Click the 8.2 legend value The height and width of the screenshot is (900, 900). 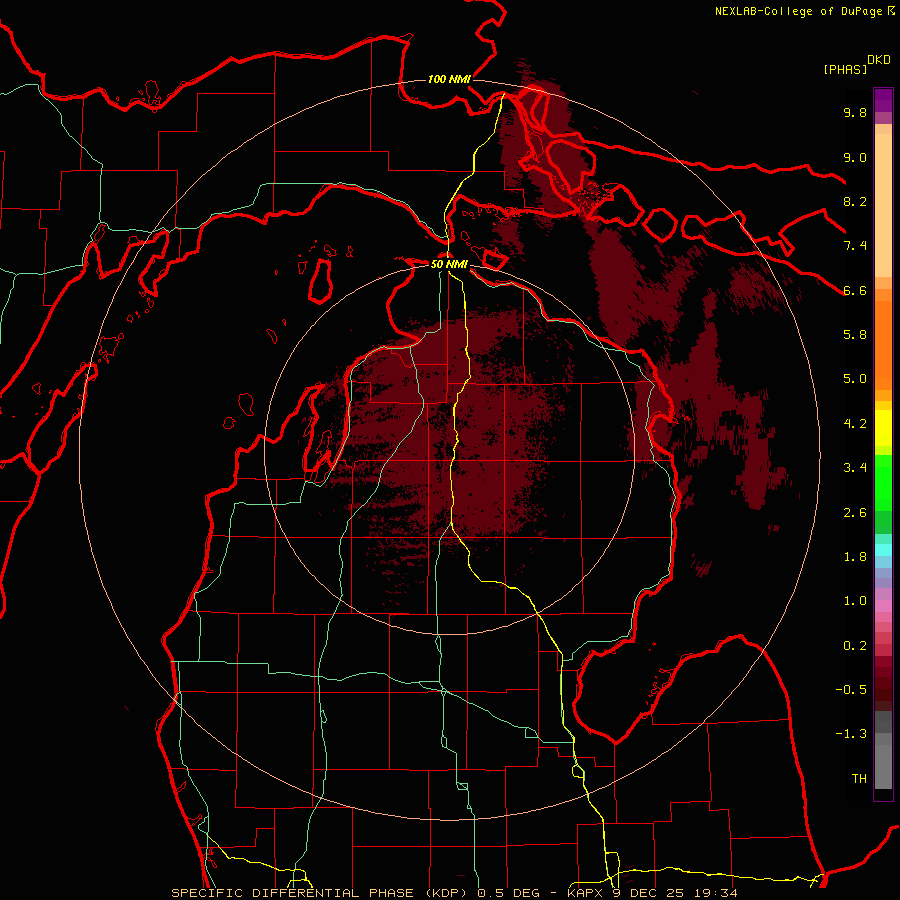[855, 202]
